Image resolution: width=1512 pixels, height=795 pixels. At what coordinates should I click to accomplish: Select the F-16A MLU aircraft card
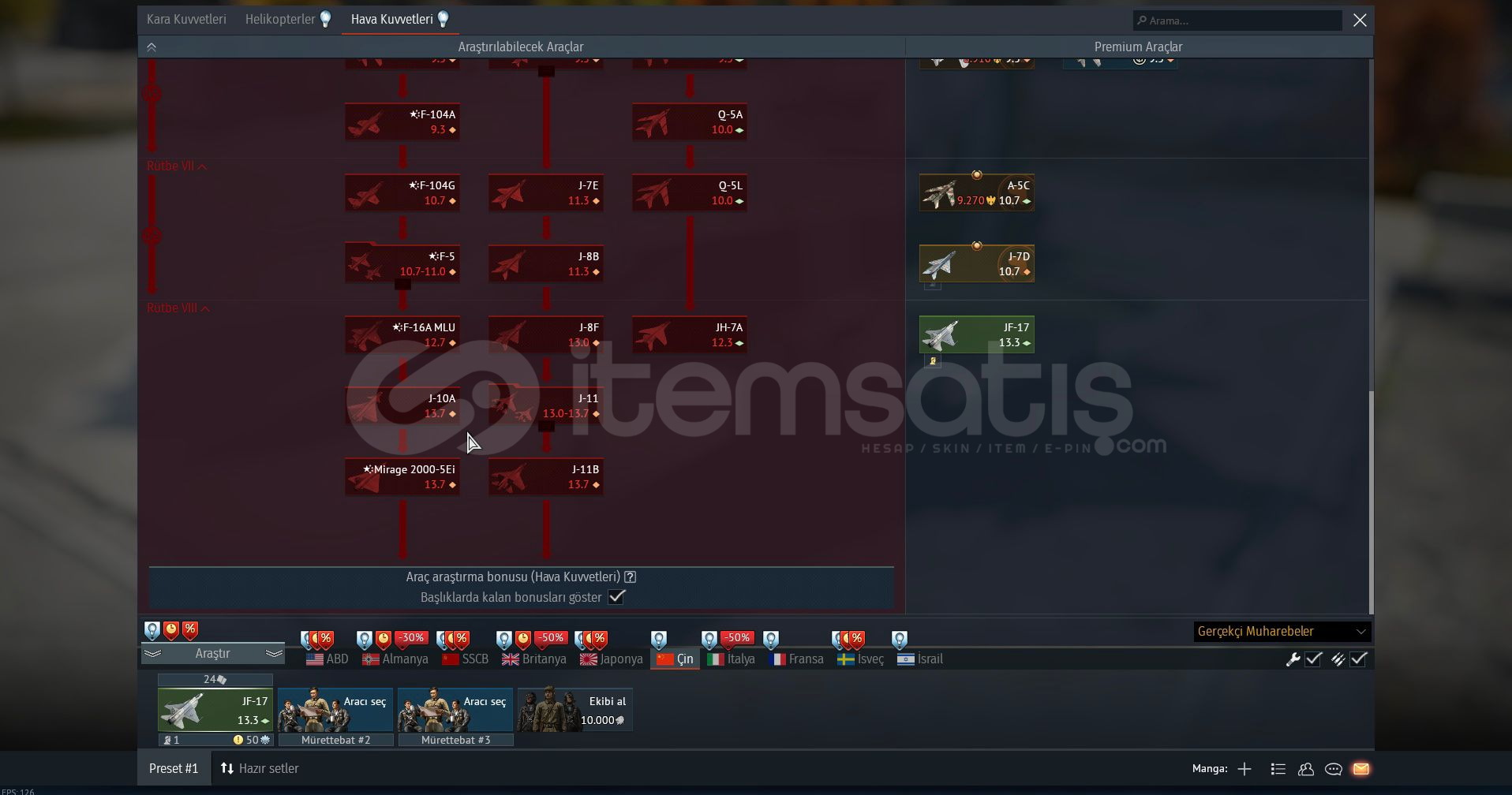(x=402, y=334)
